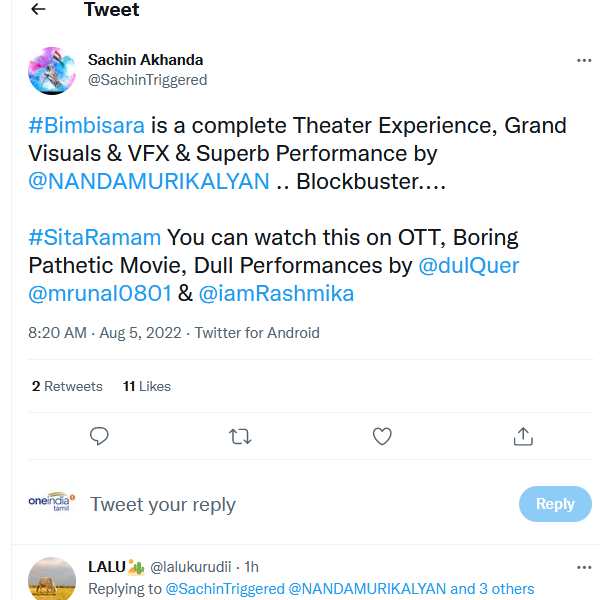View the 11 Likes list
Screen dimensions: 600x600
(147, 386)
